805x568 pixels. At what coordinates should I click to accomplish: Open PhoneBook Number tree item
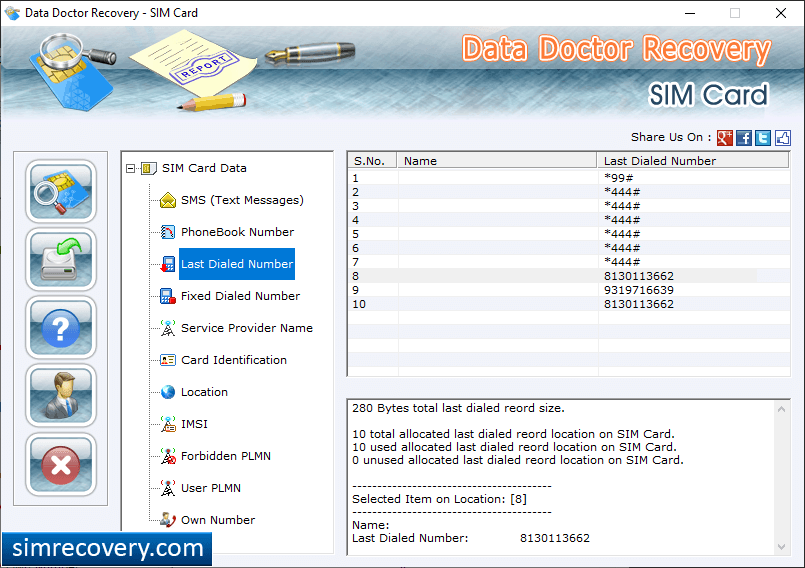click(x=237, y=232)
